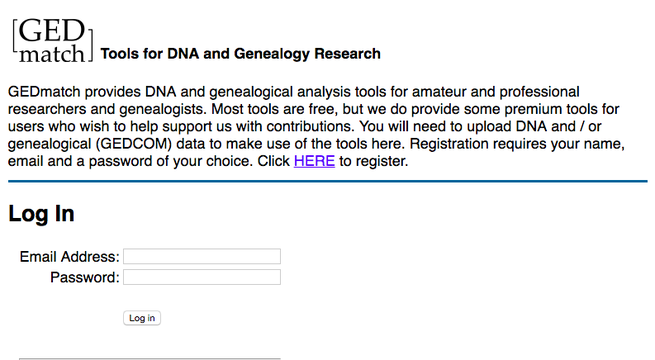Click the word match in the logo
Image resolution: width=655 pixels, height=360 pixels.
click(52, 54)
